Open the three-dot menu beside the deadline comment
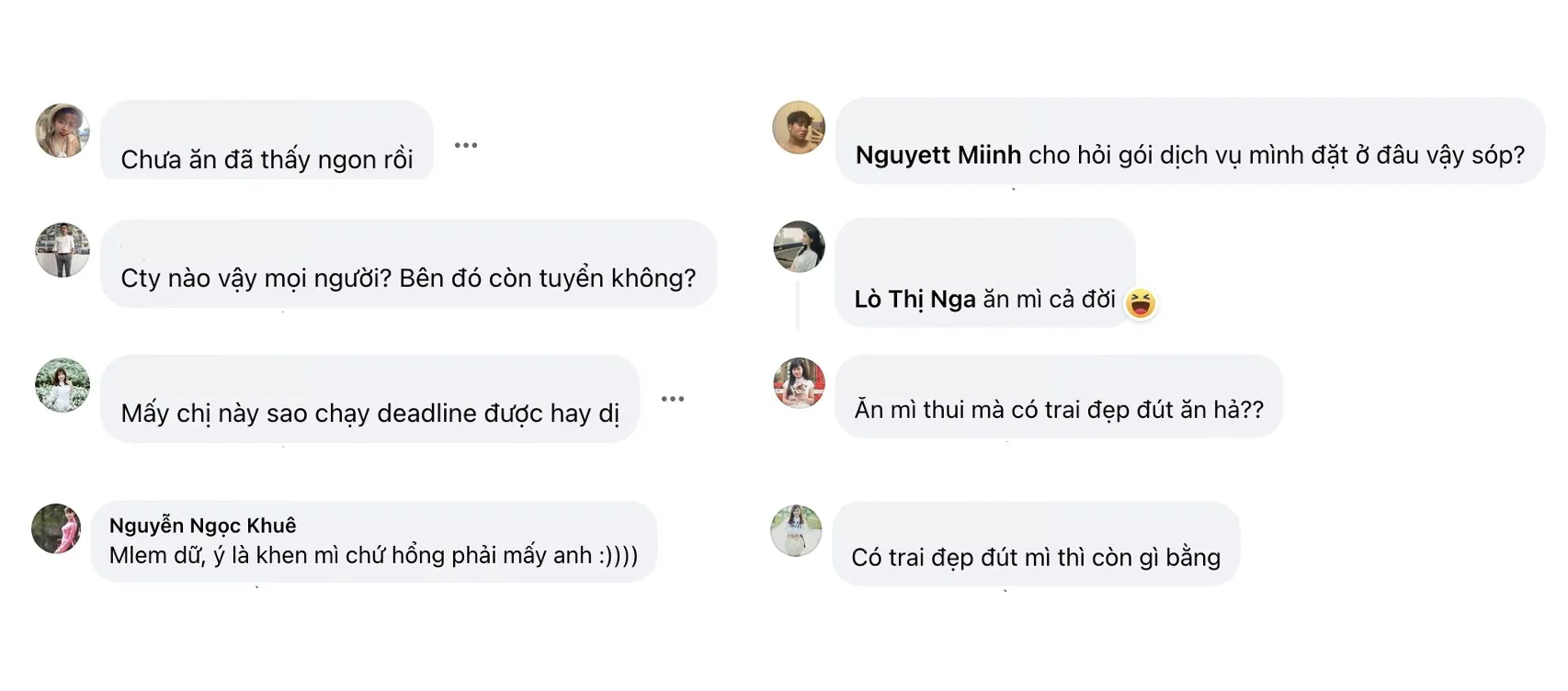This screenshot has width=1568, height=691. click(673, 399)
